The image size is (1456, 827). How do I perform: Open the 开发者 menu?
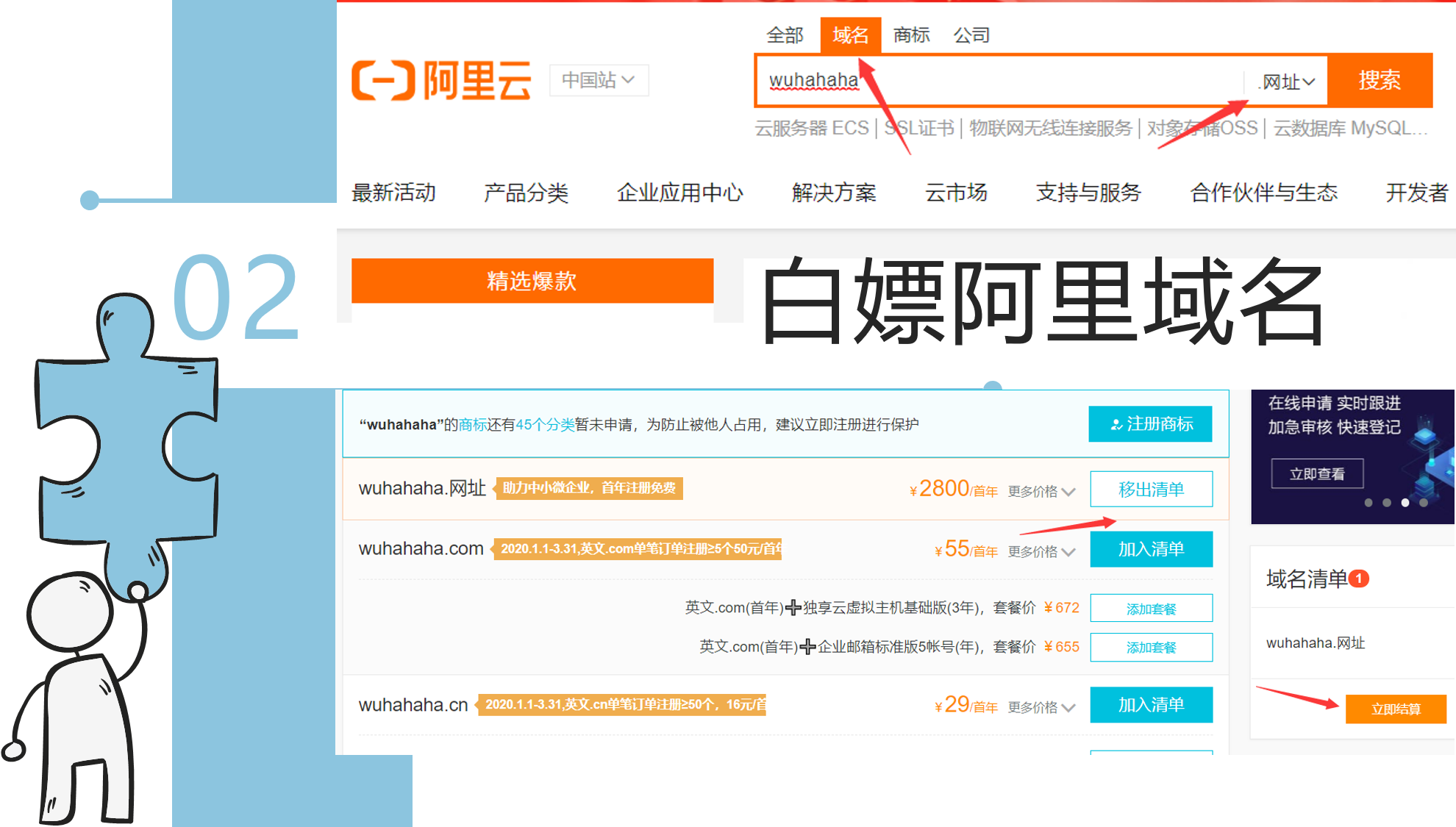coord(1416,193)
